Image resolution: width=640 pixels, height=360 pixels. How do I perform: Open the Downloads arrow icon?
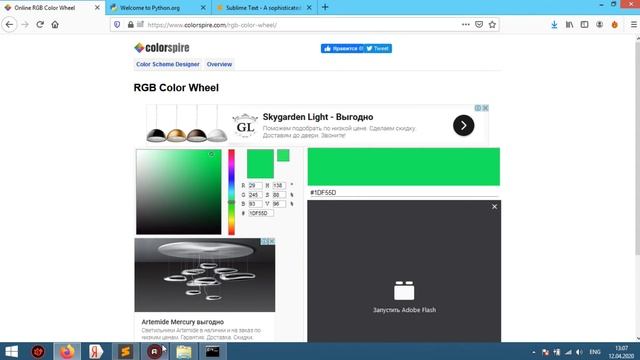(554, 24)
